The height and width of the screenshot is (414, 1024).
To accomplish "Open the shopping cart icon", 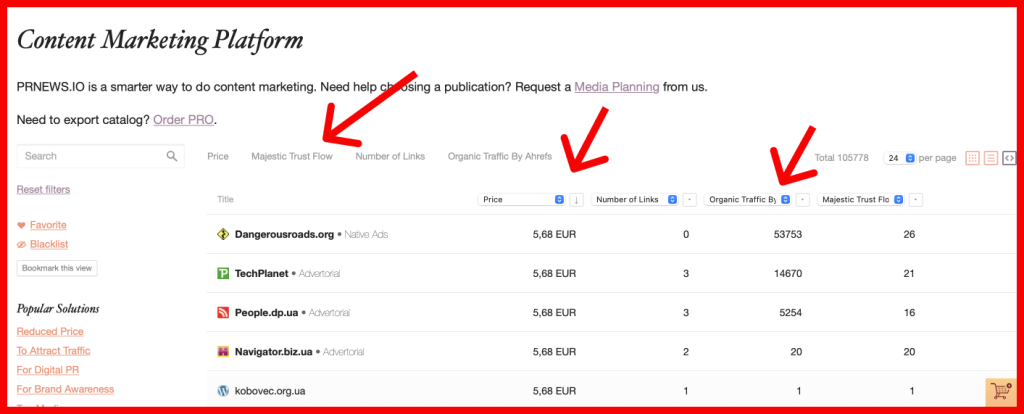I will 999,391.
